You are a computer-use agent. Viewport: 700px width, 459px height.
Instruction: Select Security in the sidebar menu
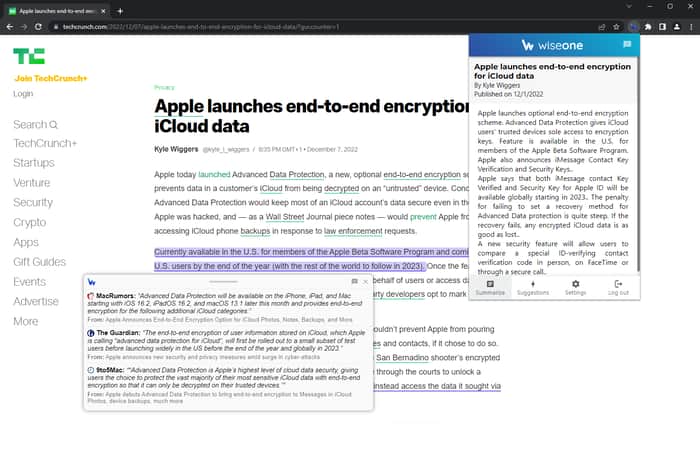pyautogui.click(x=33, y=202)
